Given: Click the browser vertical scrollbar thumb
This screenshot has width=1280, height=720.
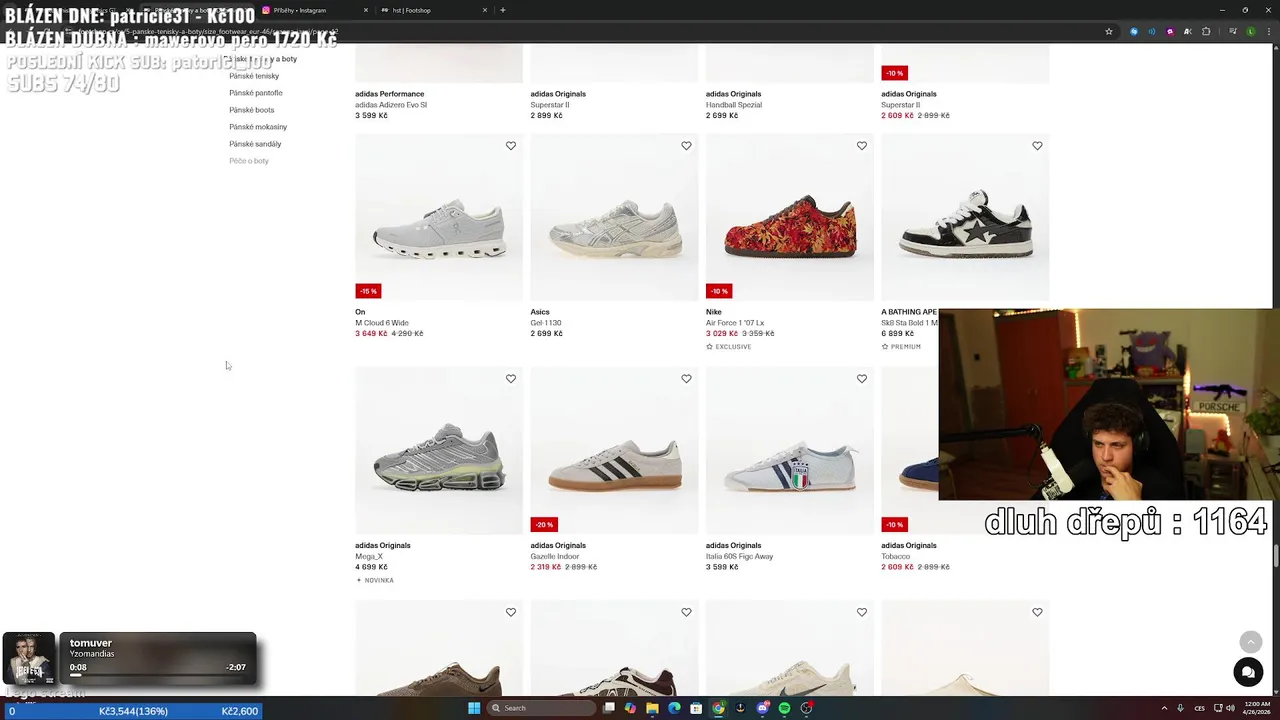Looking at the screenshot, I should [x=1275, y=556].
